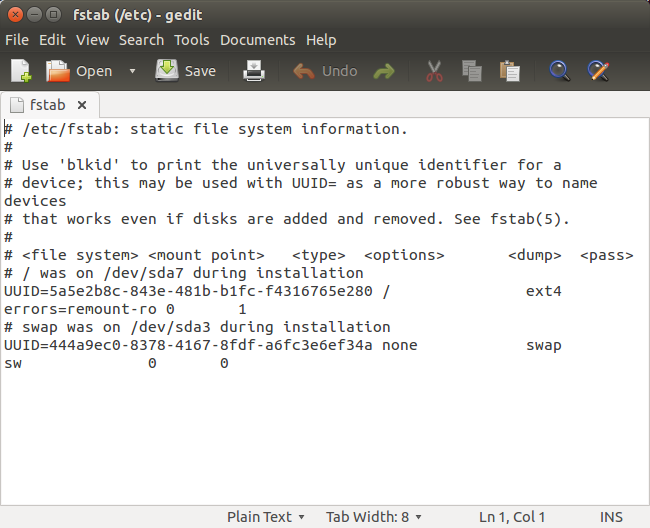This screenshot has width=650, height=528.
Task: Open the Documents menu
Action: [x=258, y=40]
